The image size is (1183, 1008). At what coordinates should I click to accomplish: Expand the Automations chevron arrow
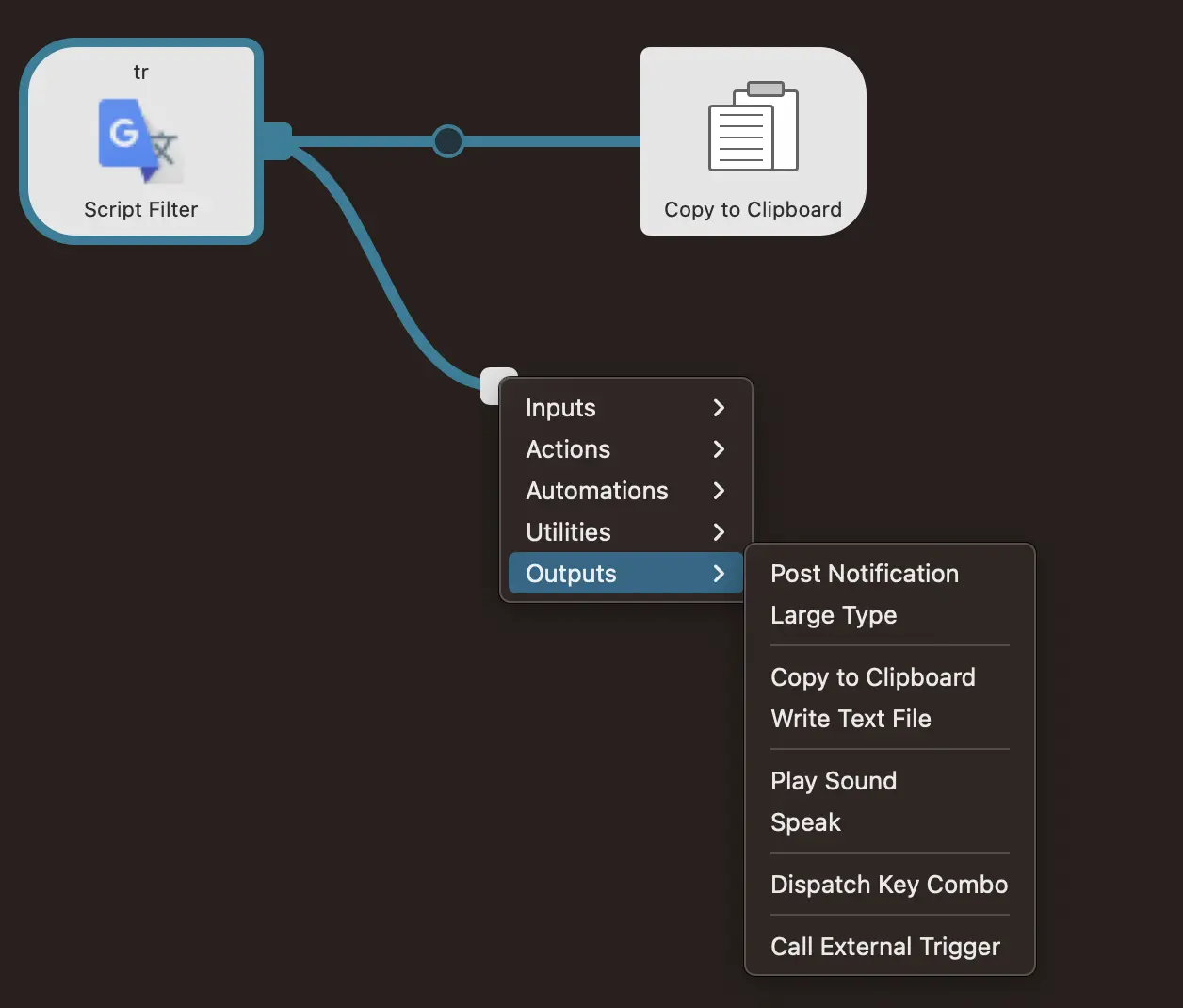tap(719, 491)
